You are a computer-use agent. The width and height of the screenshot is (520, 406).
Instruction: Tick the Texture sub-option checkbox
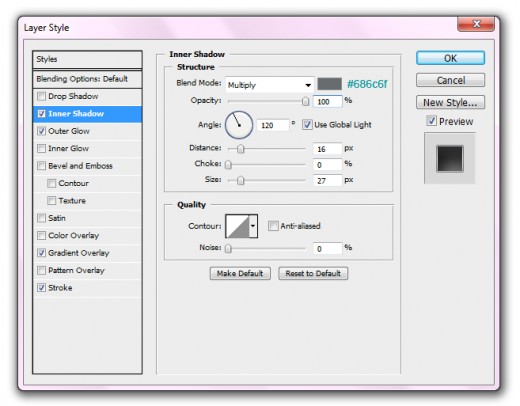pos(51,200)
